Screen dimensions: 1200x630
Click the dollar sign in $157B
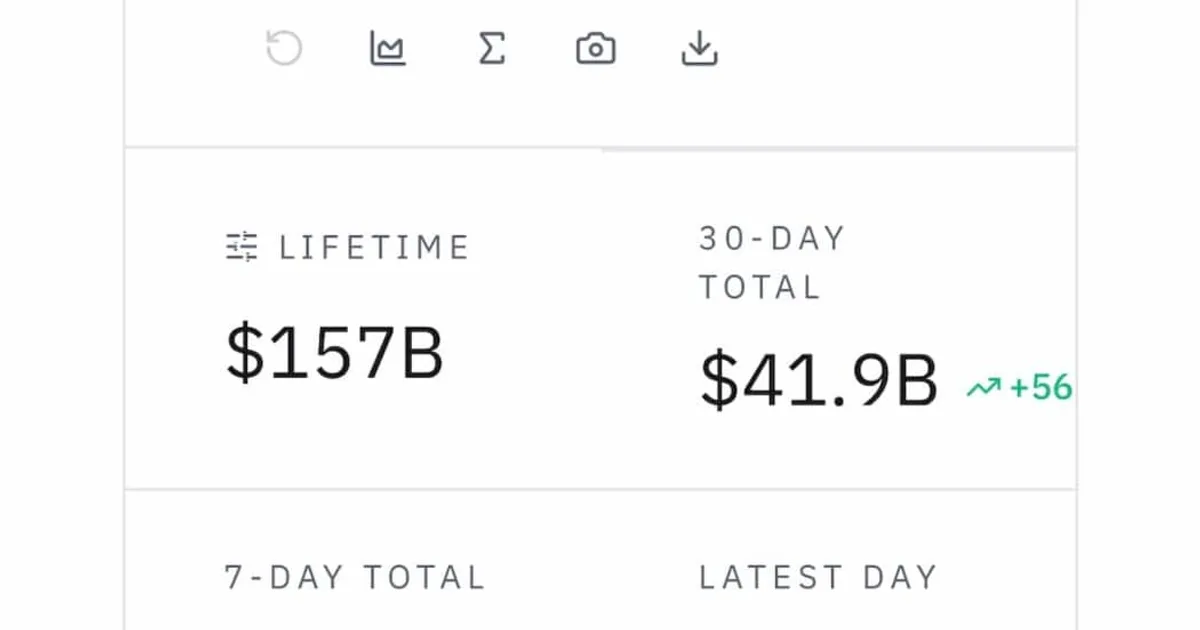coord(244,352)
